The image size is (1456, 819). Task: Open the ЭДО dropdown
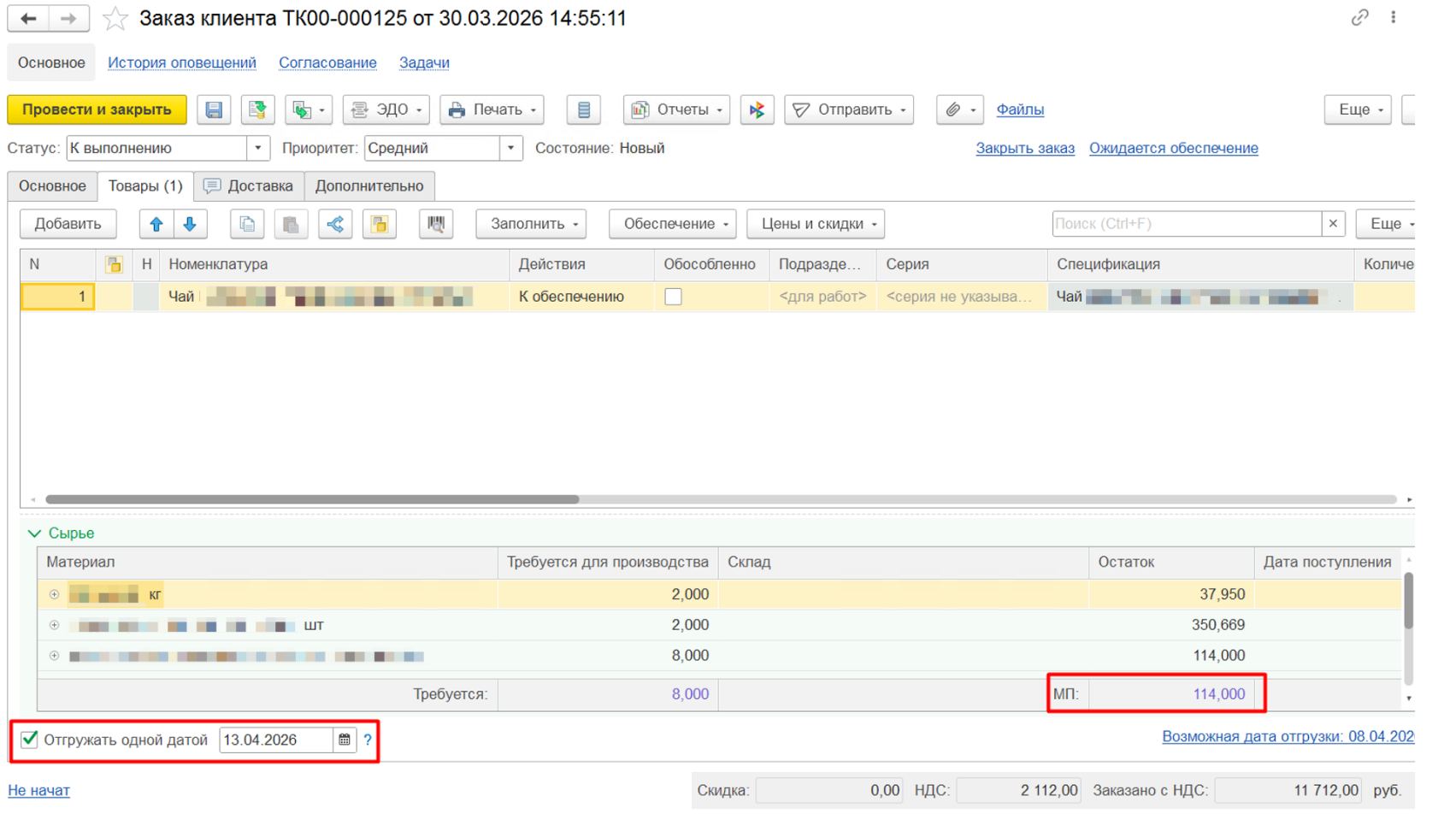pos(386,109)
